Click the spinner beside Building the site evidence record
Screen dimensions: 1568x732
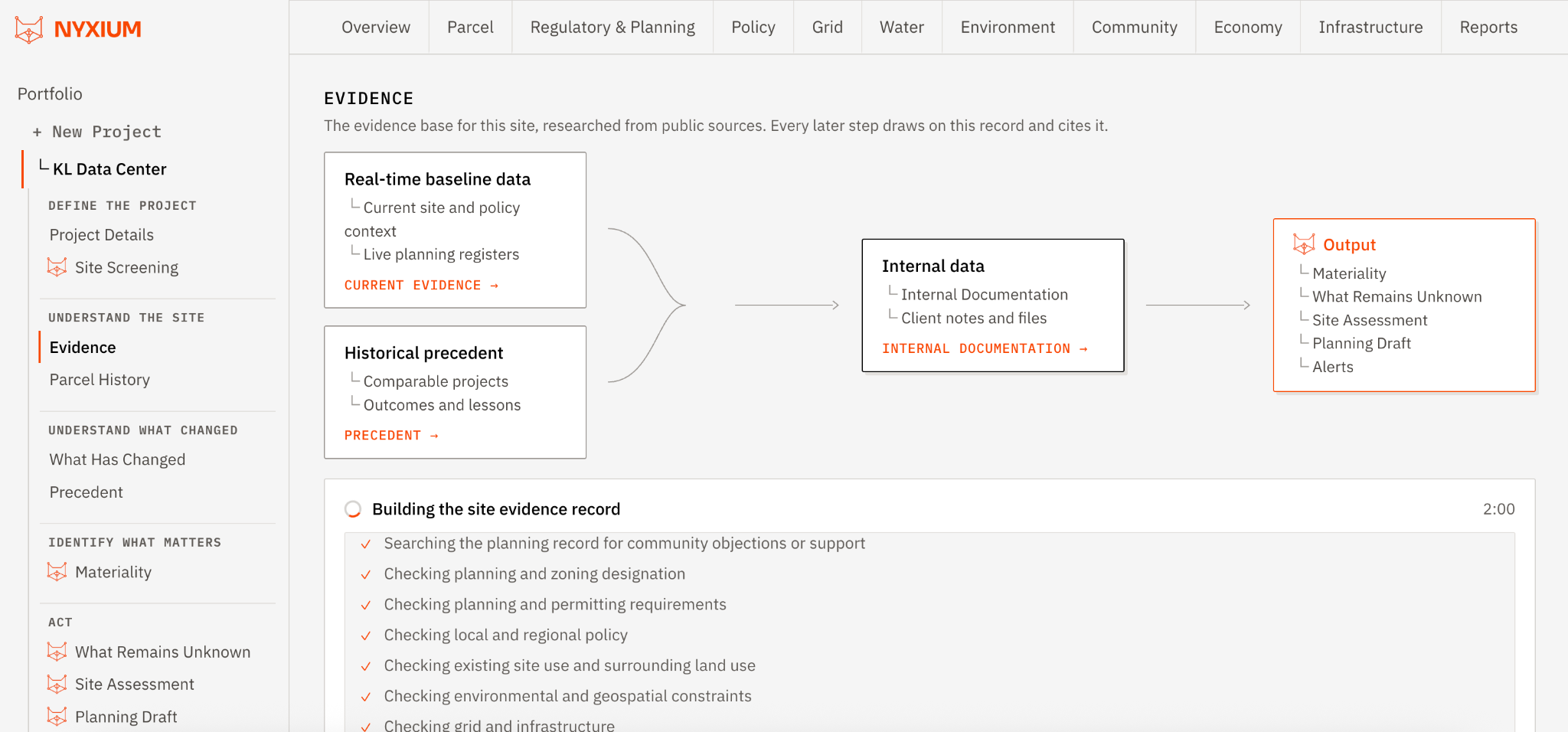(353, 509)
